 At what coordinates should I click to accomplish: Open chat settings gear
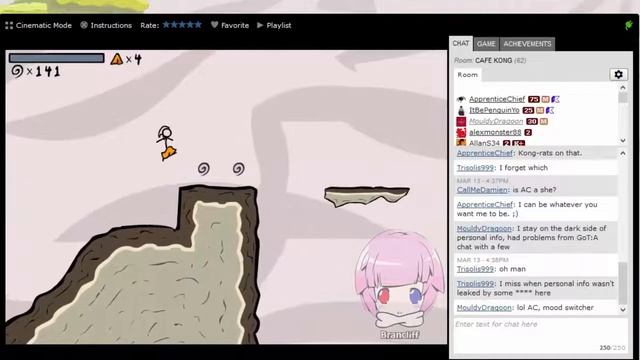[x=618, y=74]
